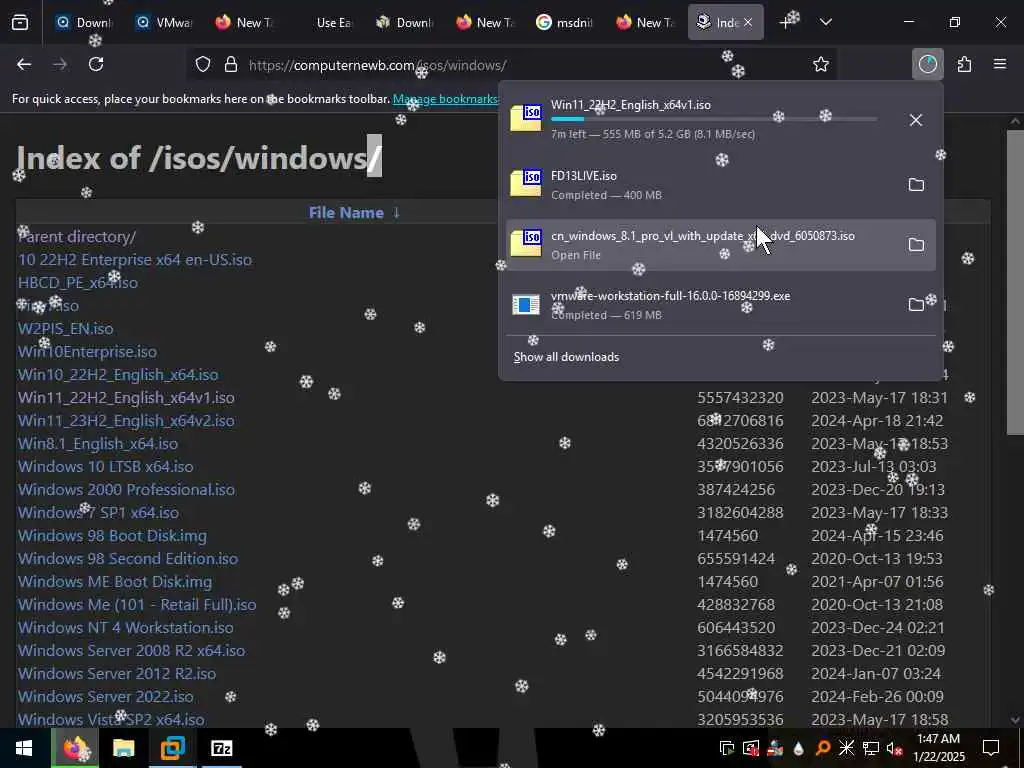The height and width of the screenshot is (768, 1024).
Task: Download Windows ME Boot Disk.img
Action: click(115, 581)
